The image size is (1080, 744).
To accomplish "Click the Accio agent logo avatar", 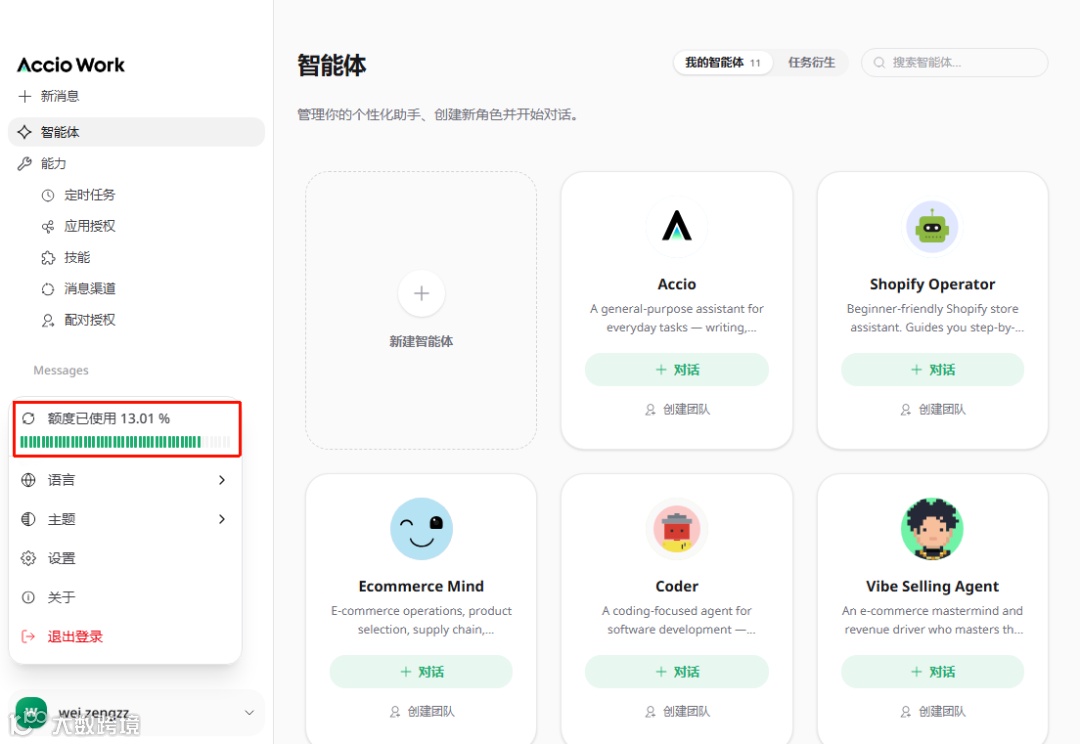I will (x=676, y=227).
